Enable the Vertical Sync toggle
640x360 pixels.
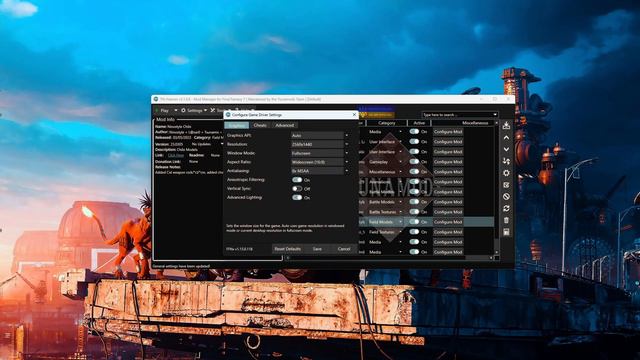tap(297, 189)
